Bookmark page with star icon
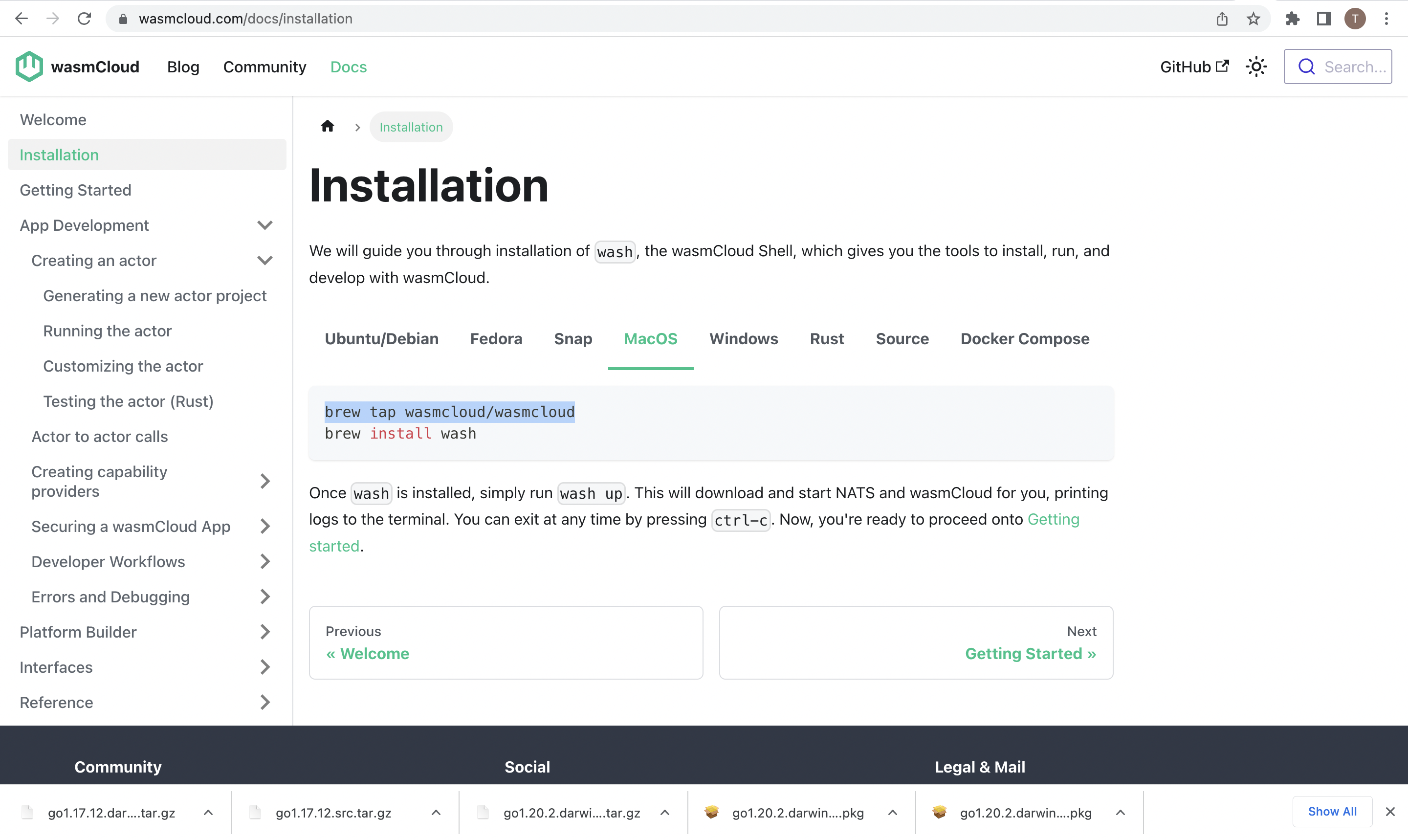 click(x=1253, y=19)
